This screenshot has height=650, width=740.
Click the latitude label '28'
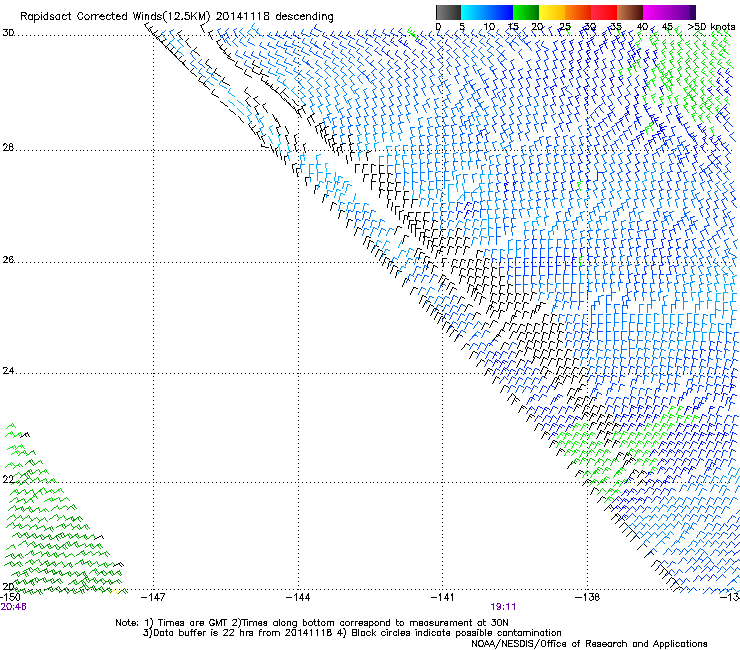click(8, 147)
